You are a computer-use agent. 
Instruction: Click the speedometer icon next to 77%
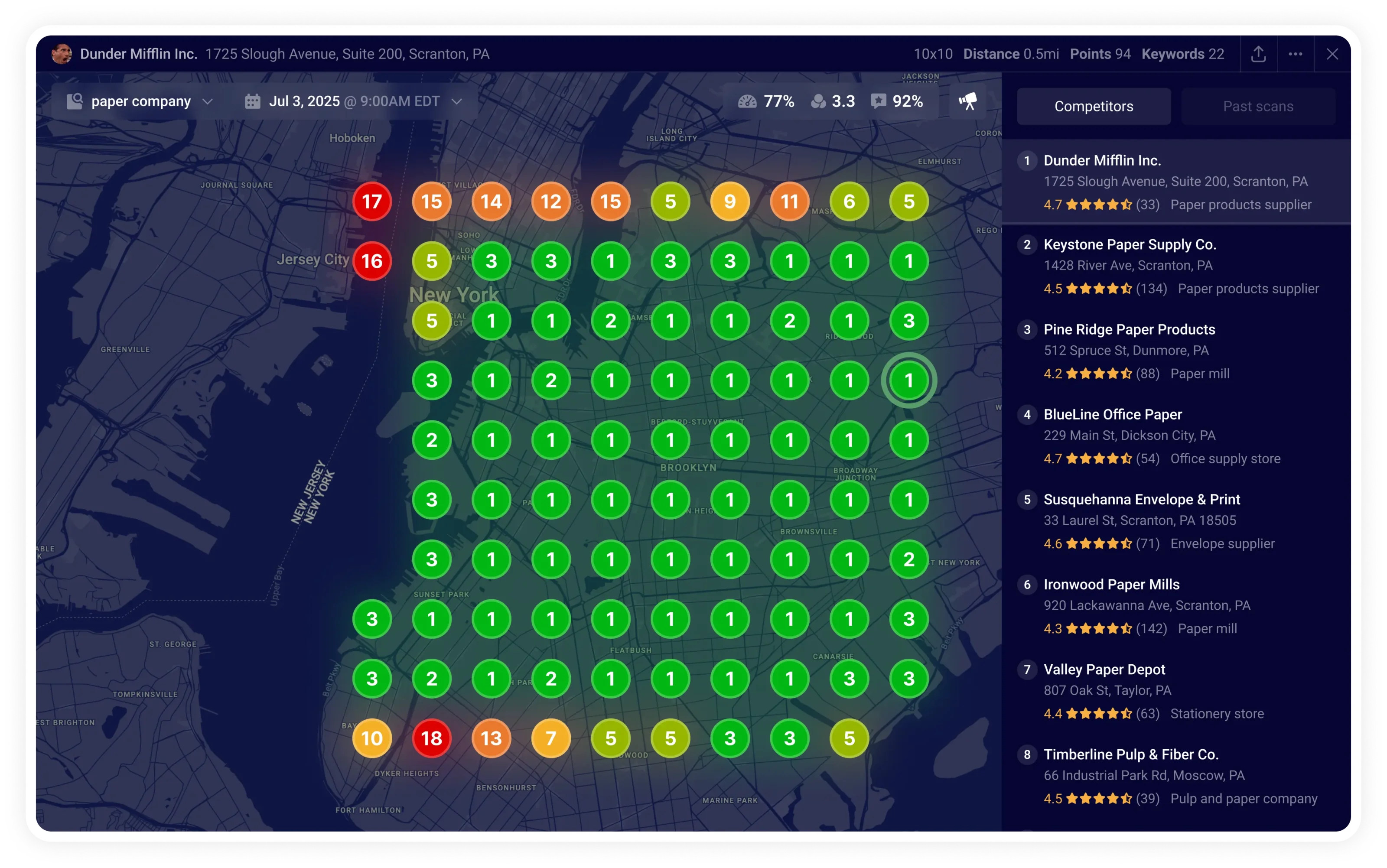click(747, 101)
